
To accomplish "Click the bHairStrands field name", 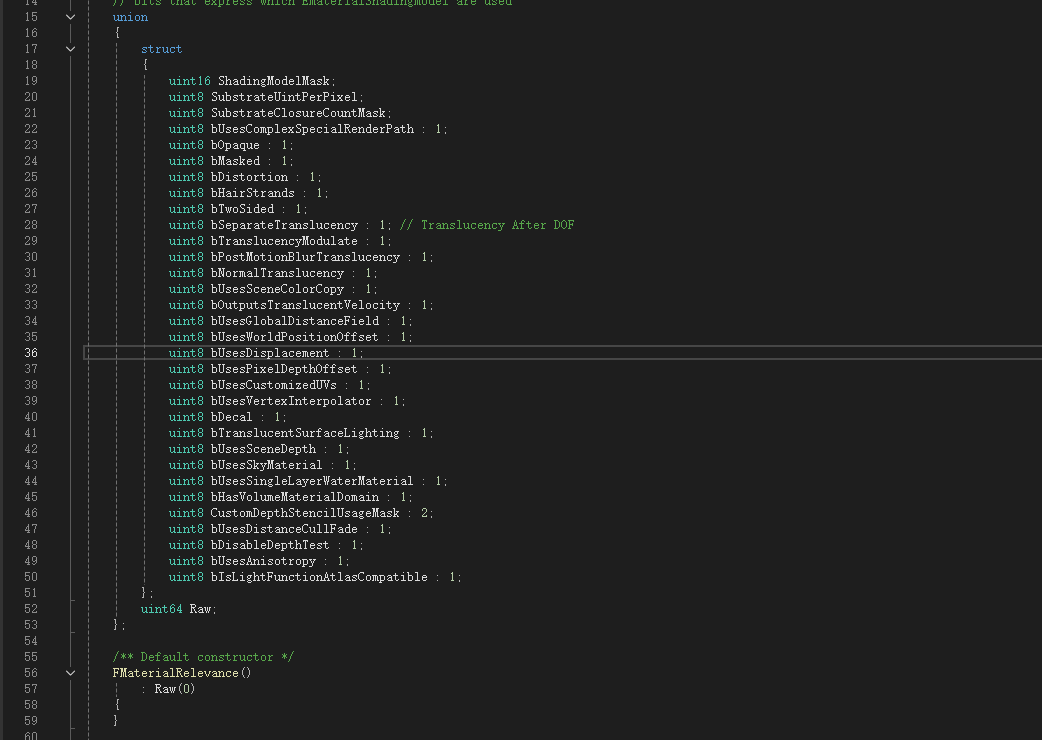I will (252, 193).
